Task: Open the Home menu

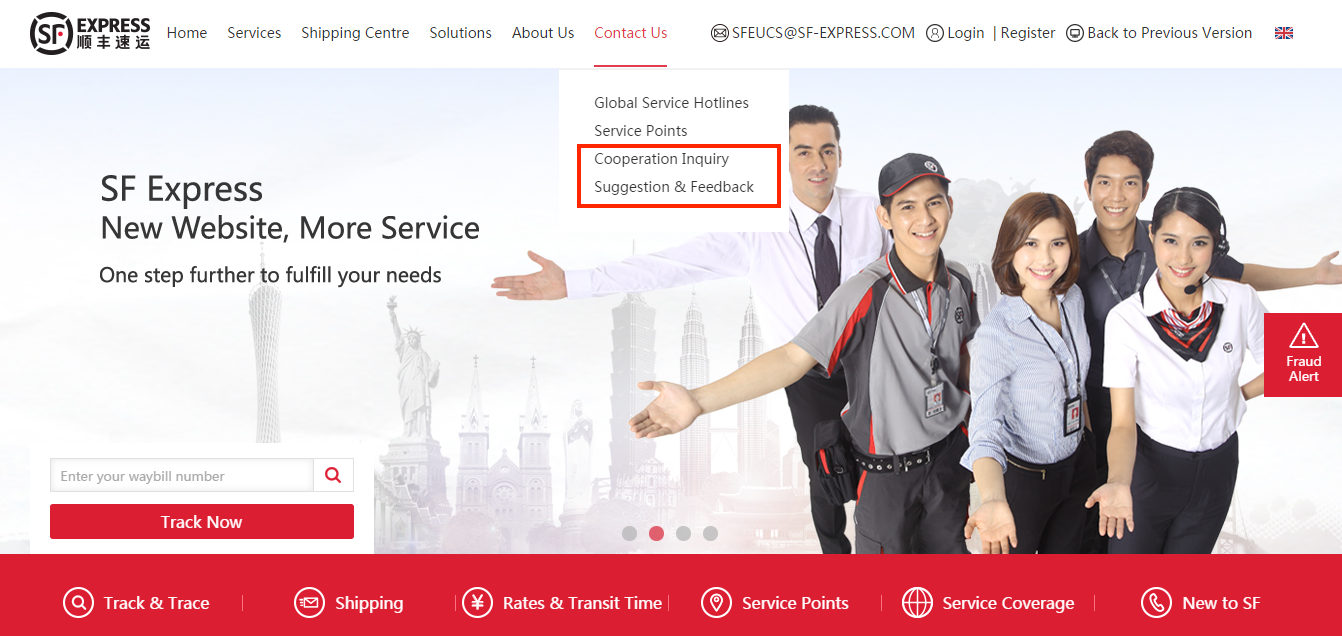Action: click(x=187, y=33)
